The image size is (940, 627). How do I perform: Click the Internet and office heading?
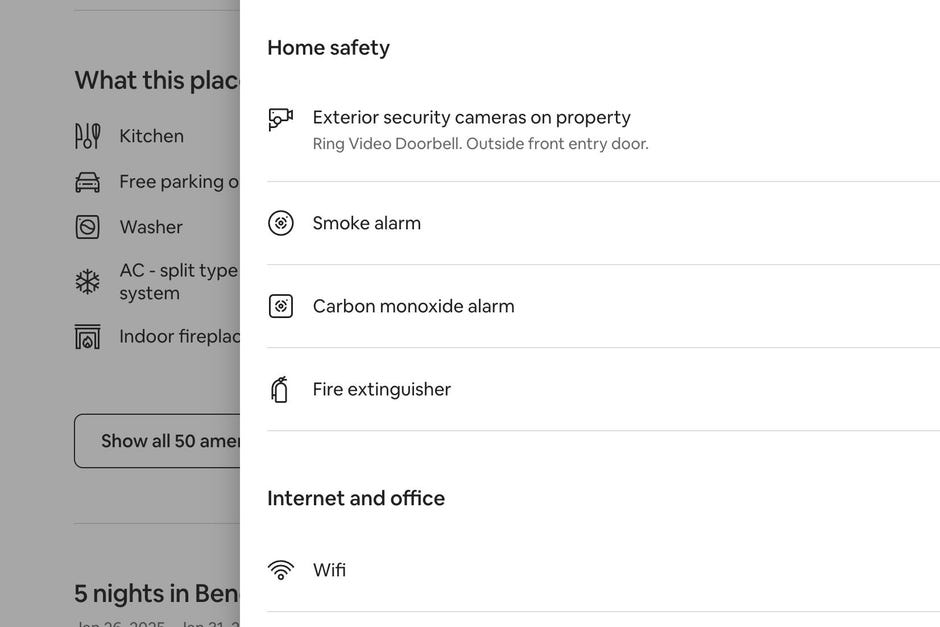tap(356, 498)
